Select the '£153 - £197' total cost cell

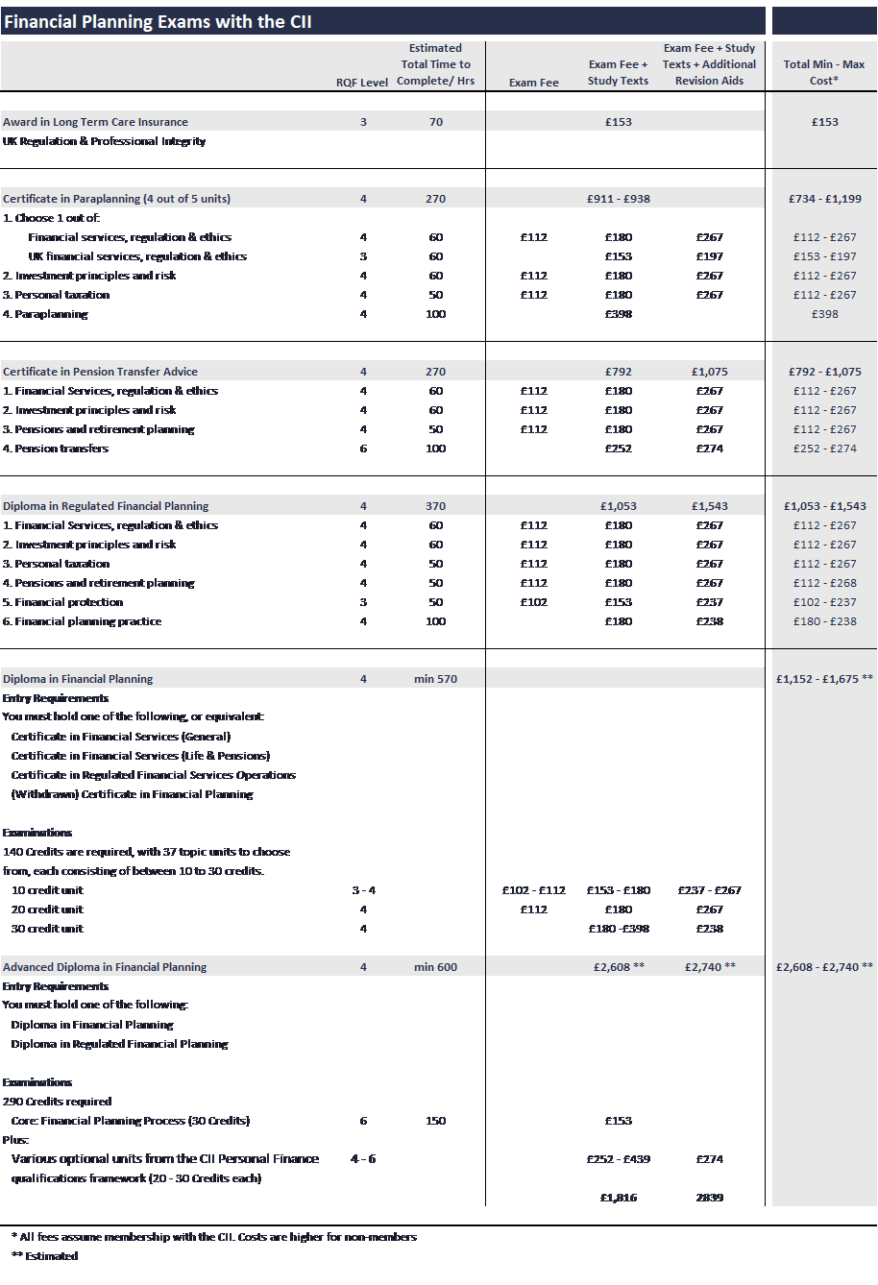pos(824,257)
